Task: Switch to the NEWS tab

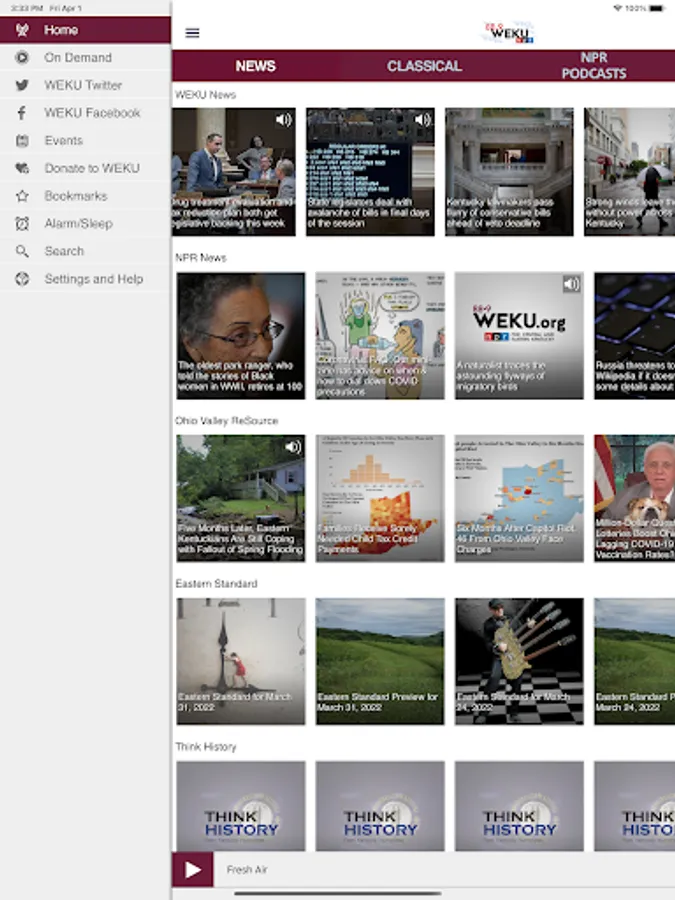Action: (255, 65)
